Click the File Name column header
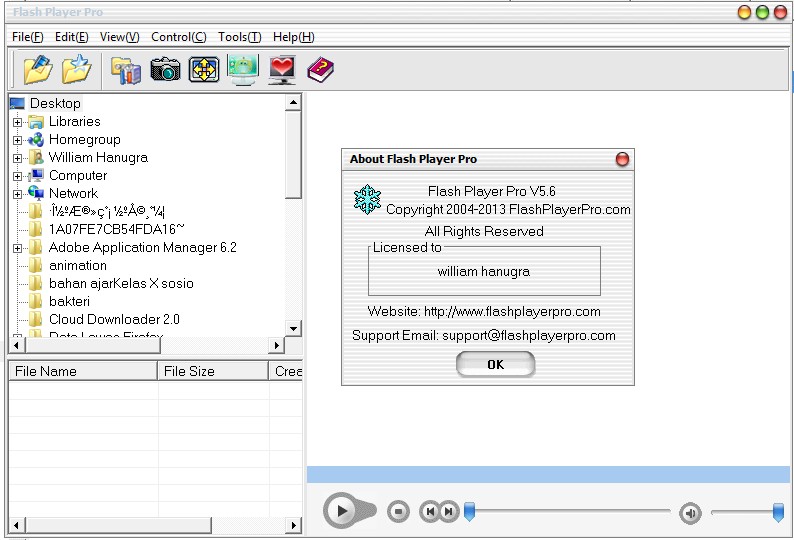Screen dimensions: 794x540 click(83, 371)
